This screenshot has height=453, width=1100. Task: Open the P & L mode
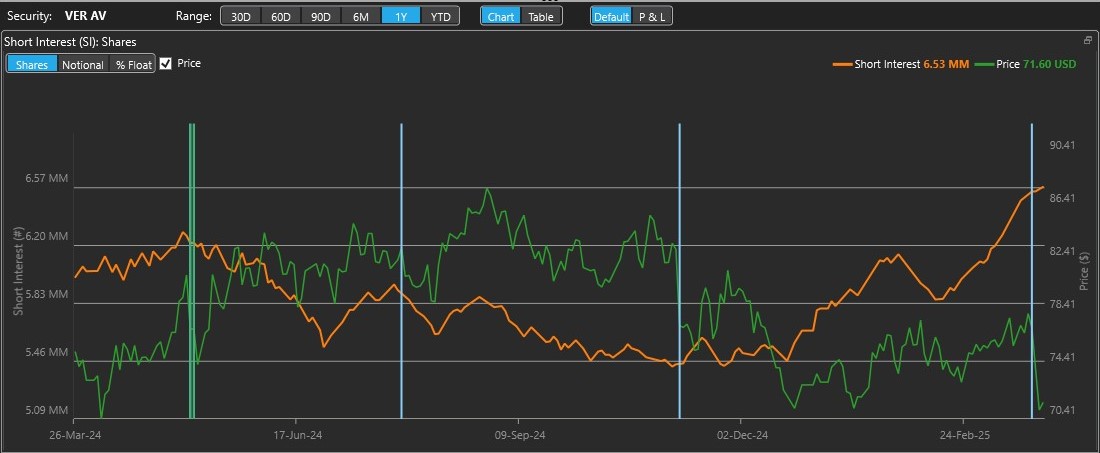pos(652,17)
